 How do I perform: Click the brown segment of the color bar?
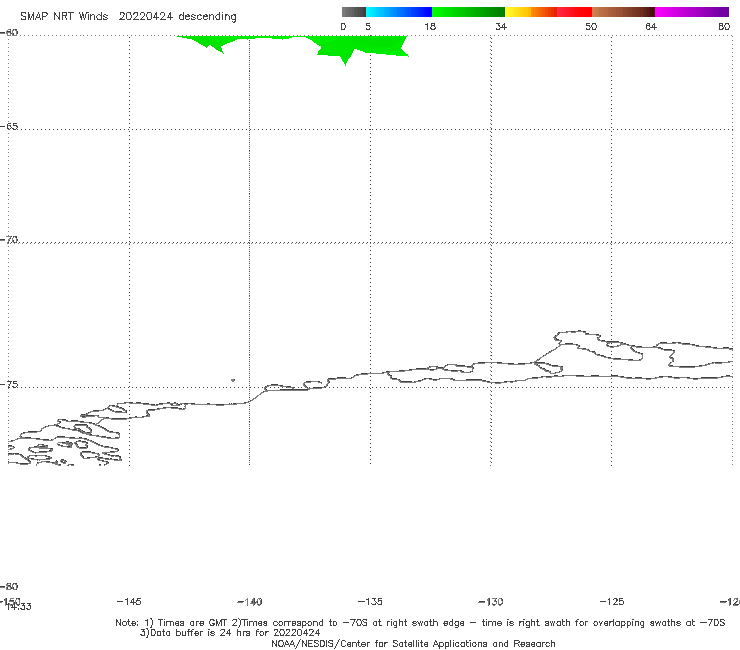623,12
